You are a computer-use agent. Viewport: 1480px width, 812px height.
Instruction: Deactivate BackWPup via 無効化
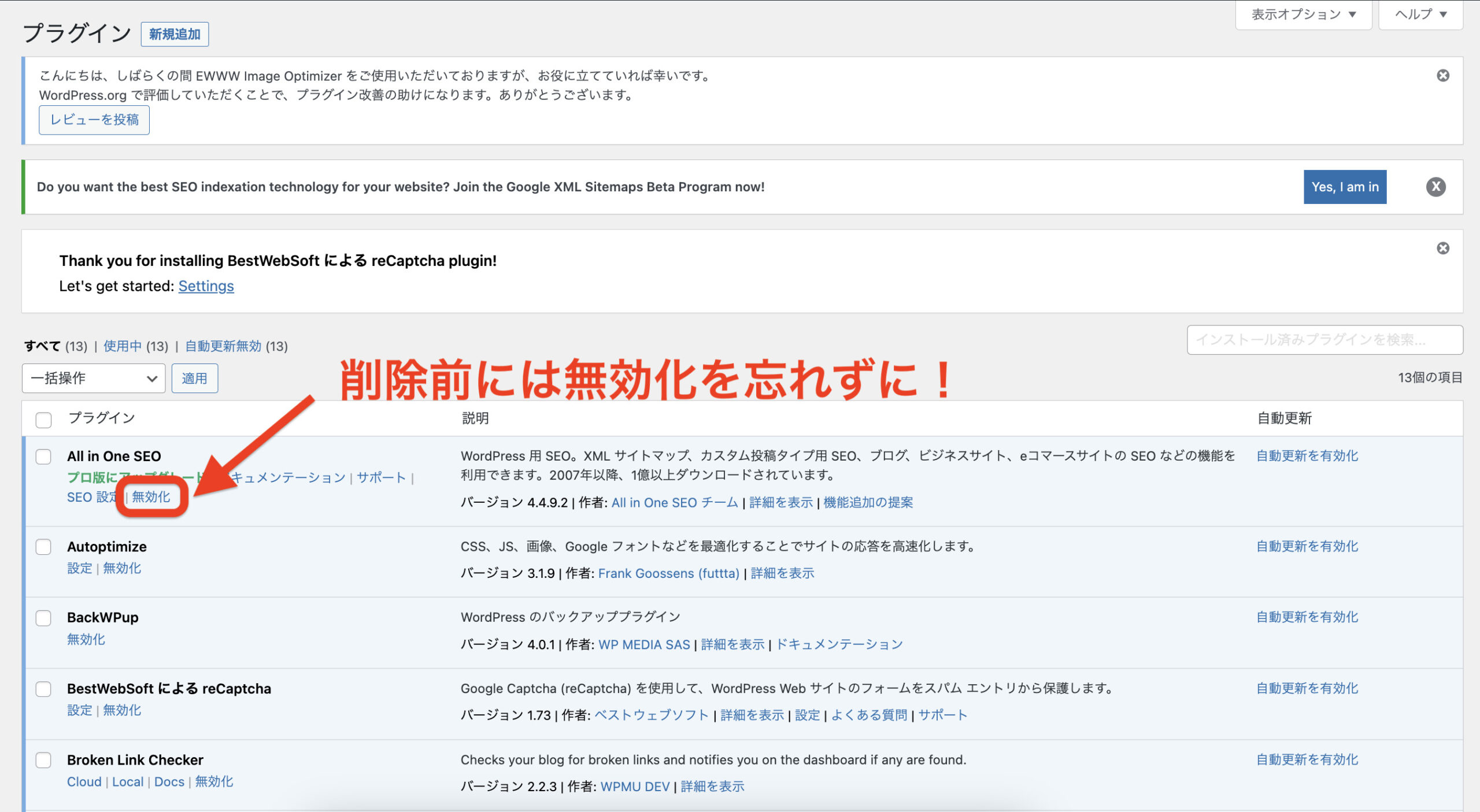tap(86, 639)
